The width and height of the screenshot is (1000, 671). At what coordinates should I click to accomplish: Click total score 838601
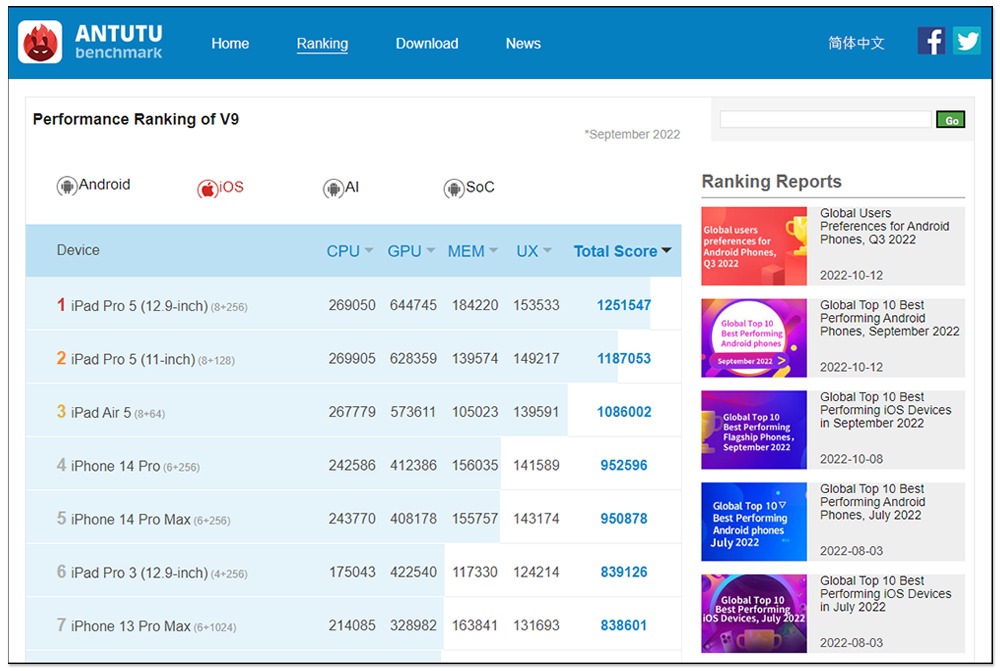tap(624, 626)
